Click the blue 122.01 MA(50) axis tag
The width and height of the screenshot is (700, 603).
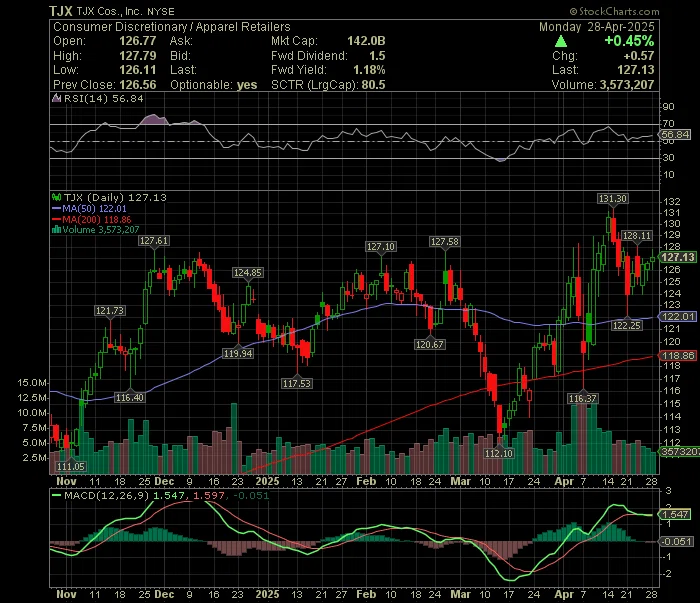[x=677, y=317]
